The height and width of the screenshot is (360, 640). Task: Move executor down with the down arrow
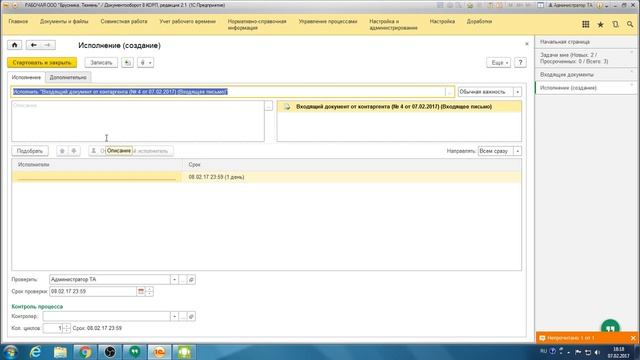coord(74,151)
